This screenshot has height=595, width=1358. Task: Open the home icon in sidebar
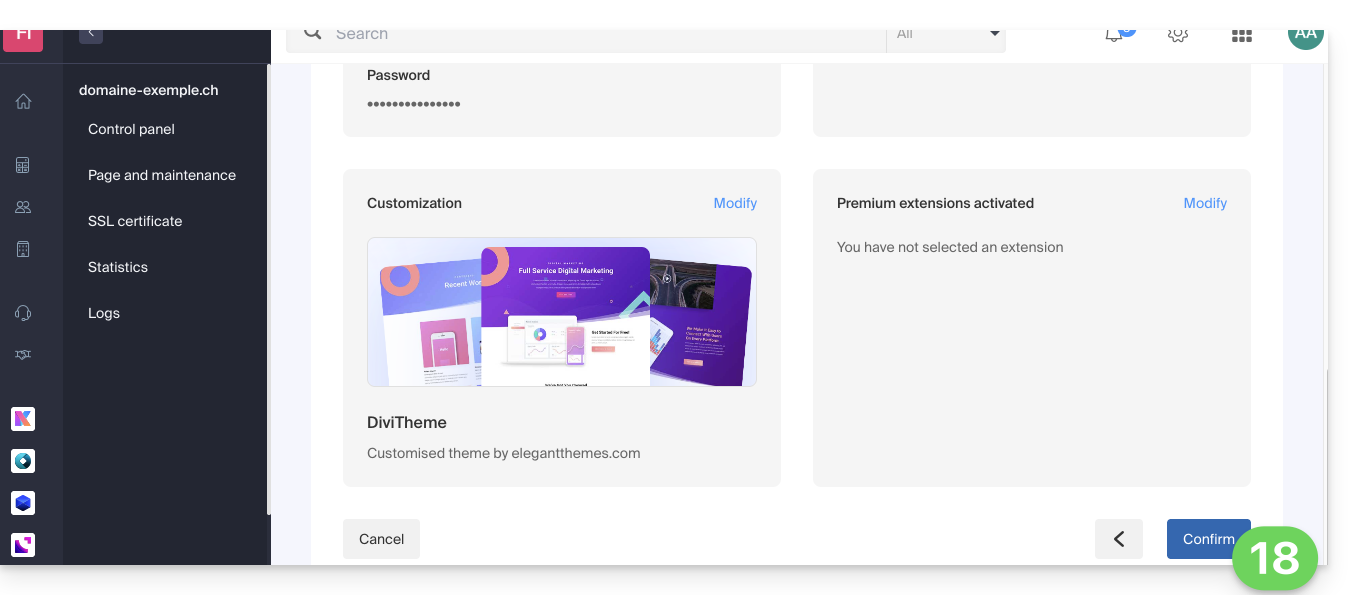(x=23, y=101)
